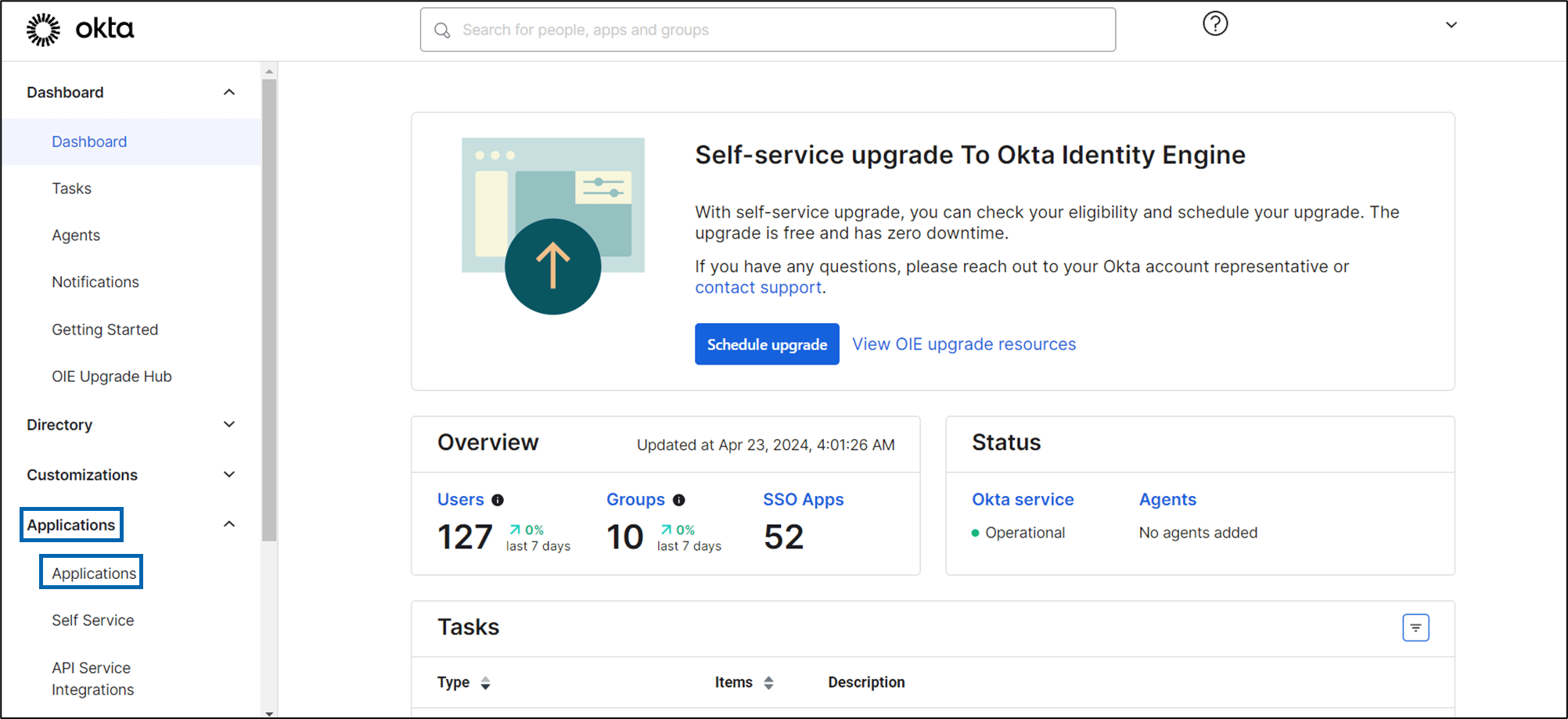Viewport: 1568px width, 719px height.
Task: Open the Applications submenu item
Action: [x=94, y=573]
